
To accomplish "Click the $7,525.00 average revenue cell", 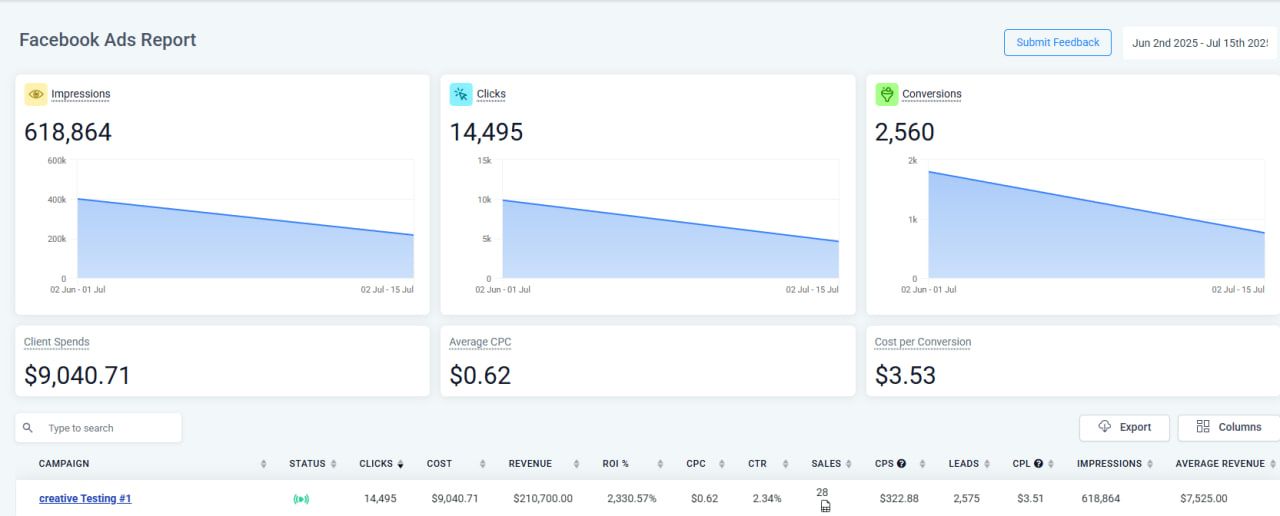I will (x=1203, y=498).
